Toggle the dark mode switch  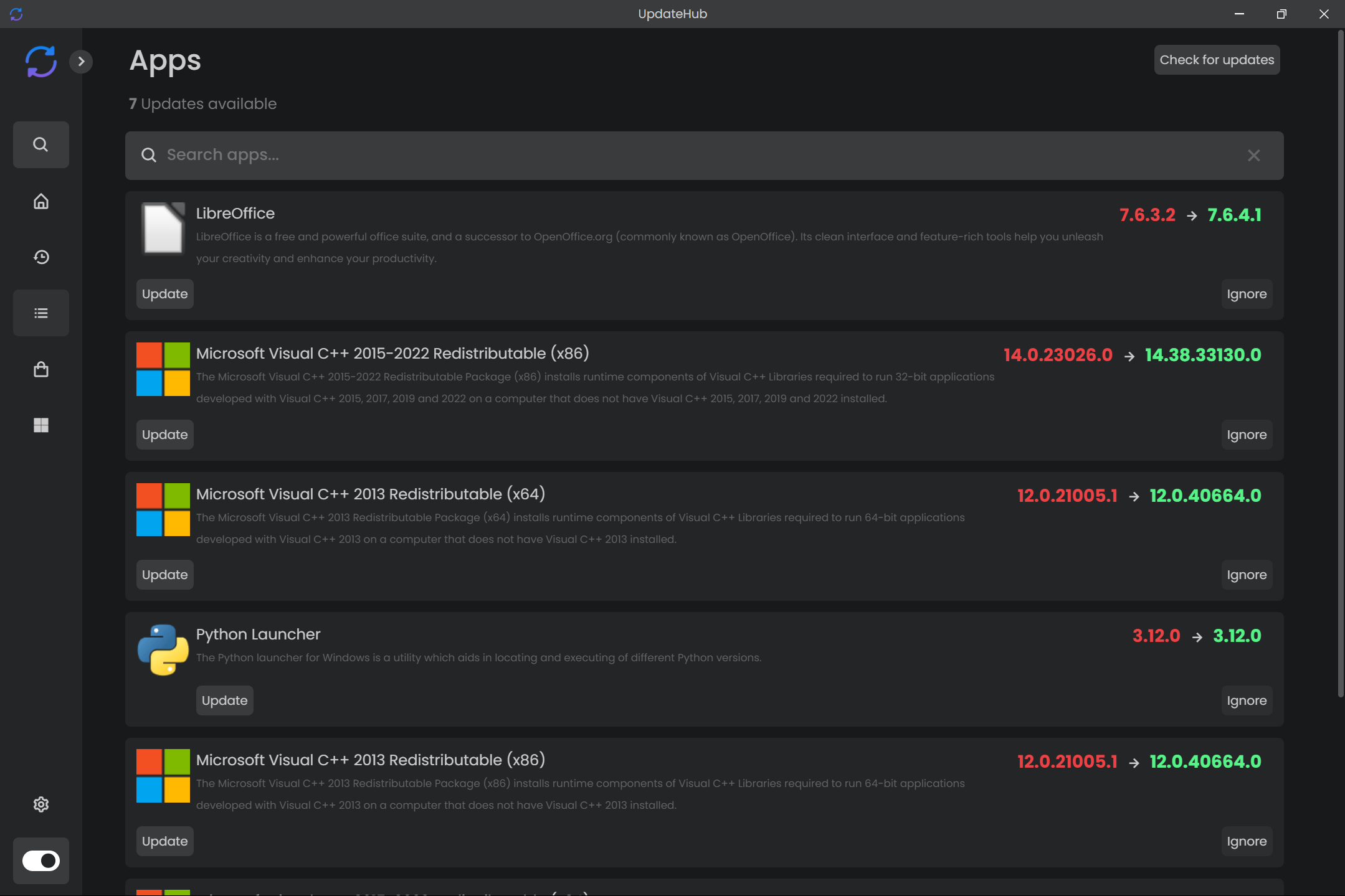(40, 861)
